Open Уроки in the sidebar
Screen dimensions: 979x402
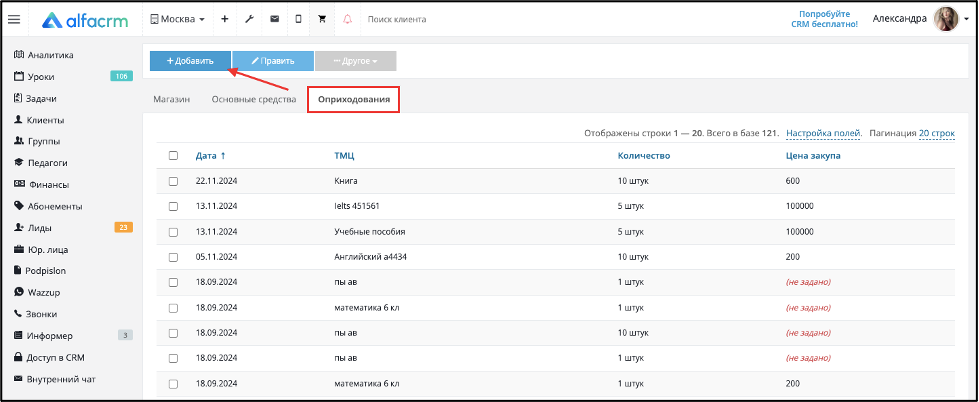(x=34, y=77)
